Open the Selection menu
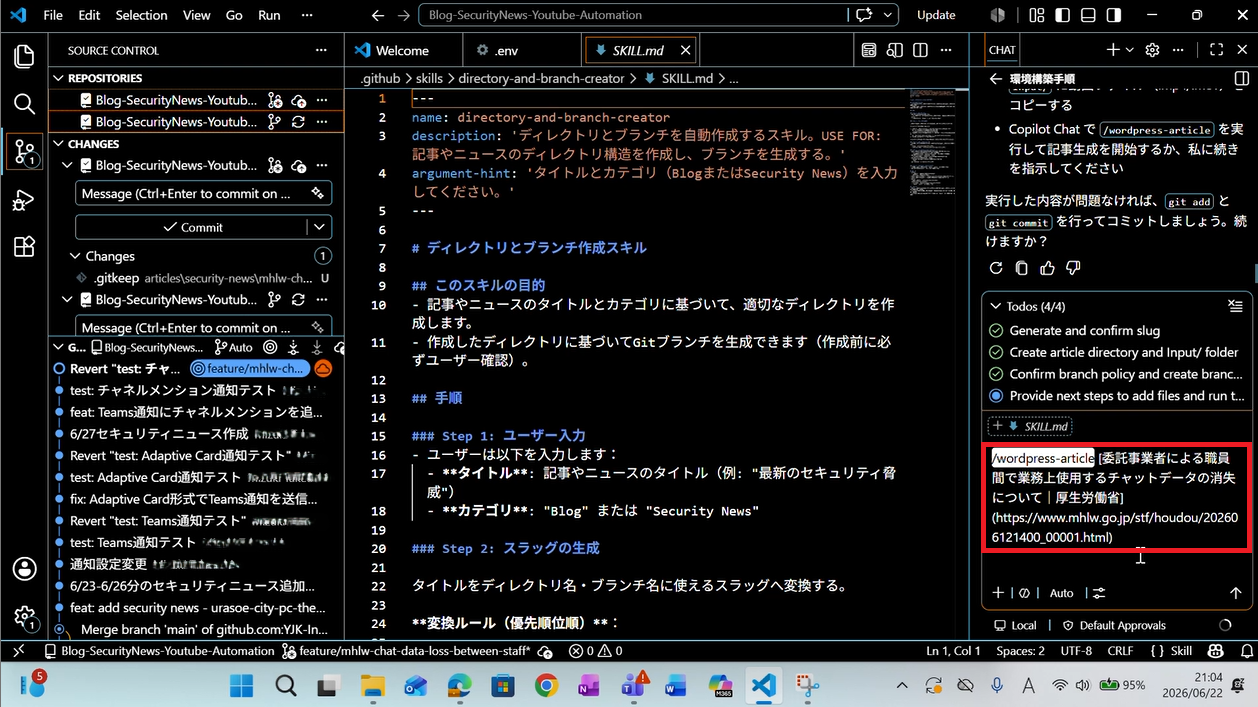The width and height of the screenshot is (1258, 707). point(141,15)
